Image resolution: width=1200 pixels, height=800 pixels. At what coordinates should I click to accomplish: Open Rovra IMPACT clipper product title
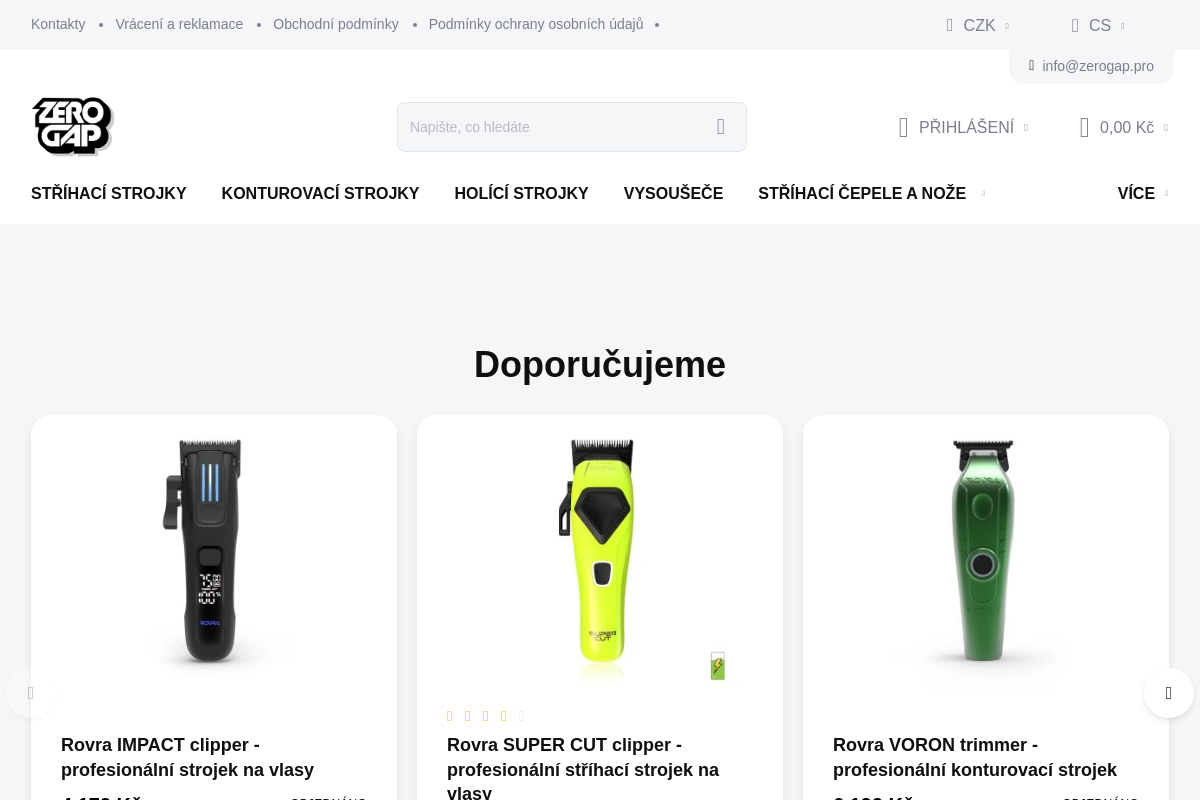coord(188,758)
